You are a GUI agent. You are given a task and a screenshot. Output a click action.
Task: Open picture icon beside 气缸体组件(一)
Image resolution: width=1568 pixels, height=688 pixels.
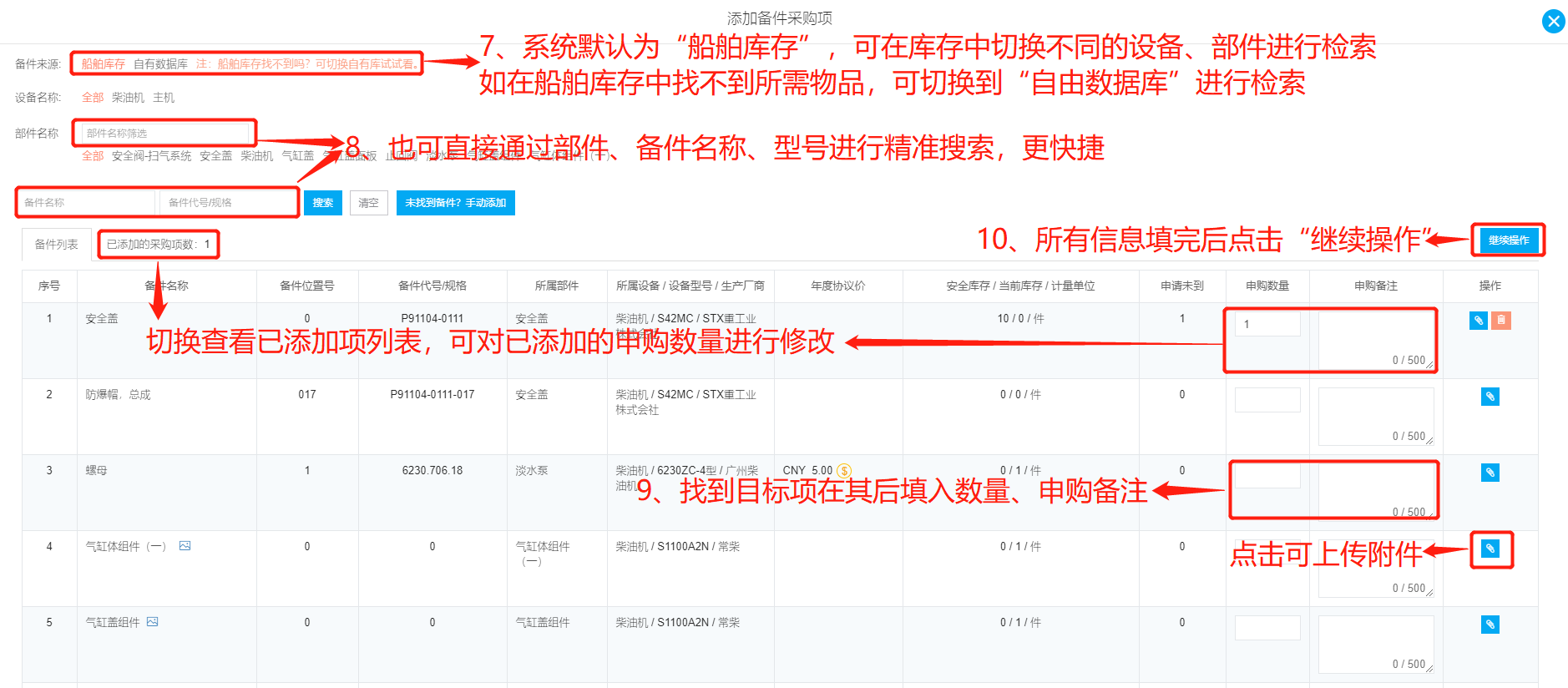pyautogui.click(x=185, y=546)
